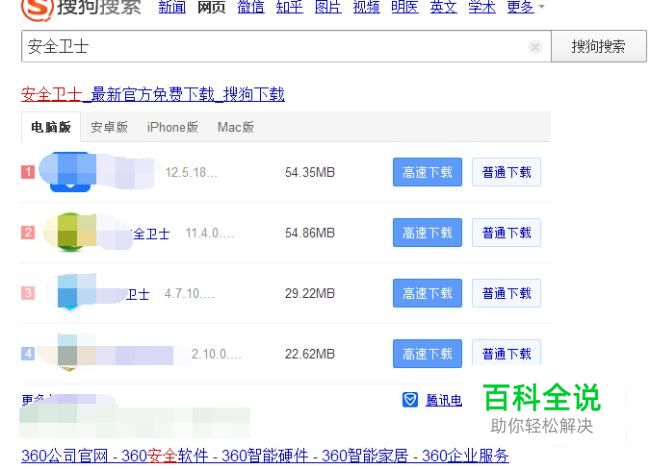Open the 微信 search category
The height and width of the screenshot is (469, 650).
click(250, 7)
